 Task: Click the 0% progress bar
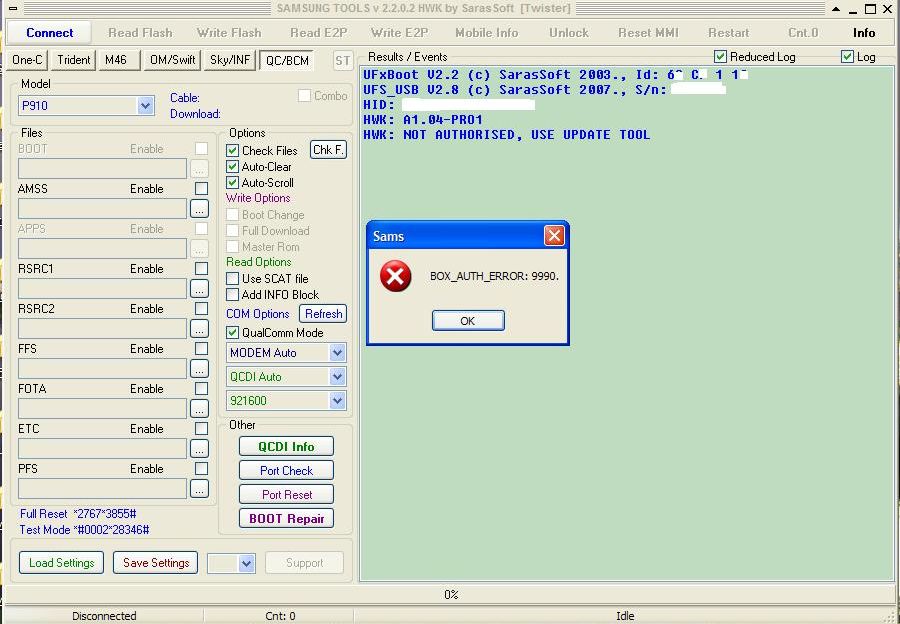pos(450,595)
